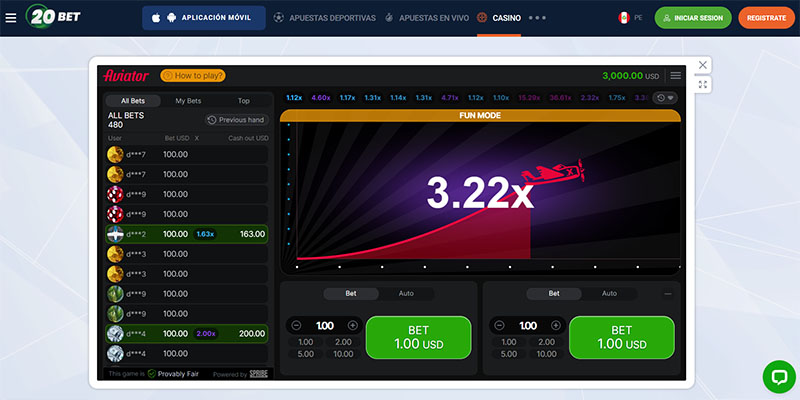Choose 10.00 quick amount in left panel

click(343, 354)
